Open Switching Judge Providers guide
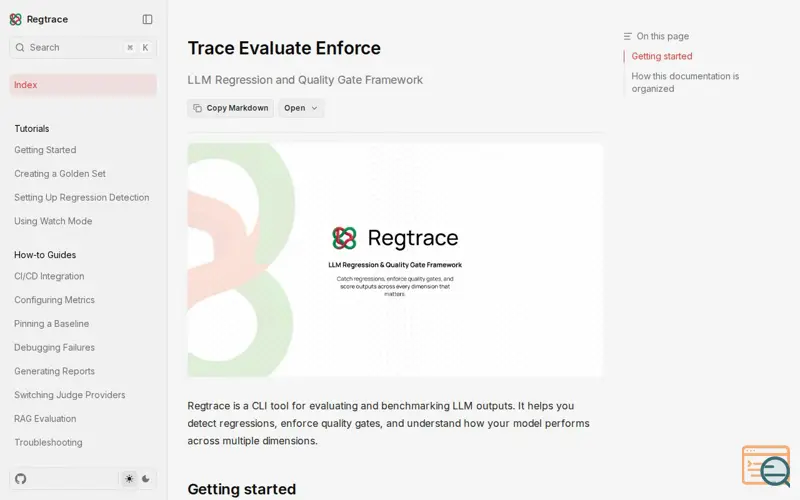The width and height of the screenshot is (800, 500). (69, 395)
